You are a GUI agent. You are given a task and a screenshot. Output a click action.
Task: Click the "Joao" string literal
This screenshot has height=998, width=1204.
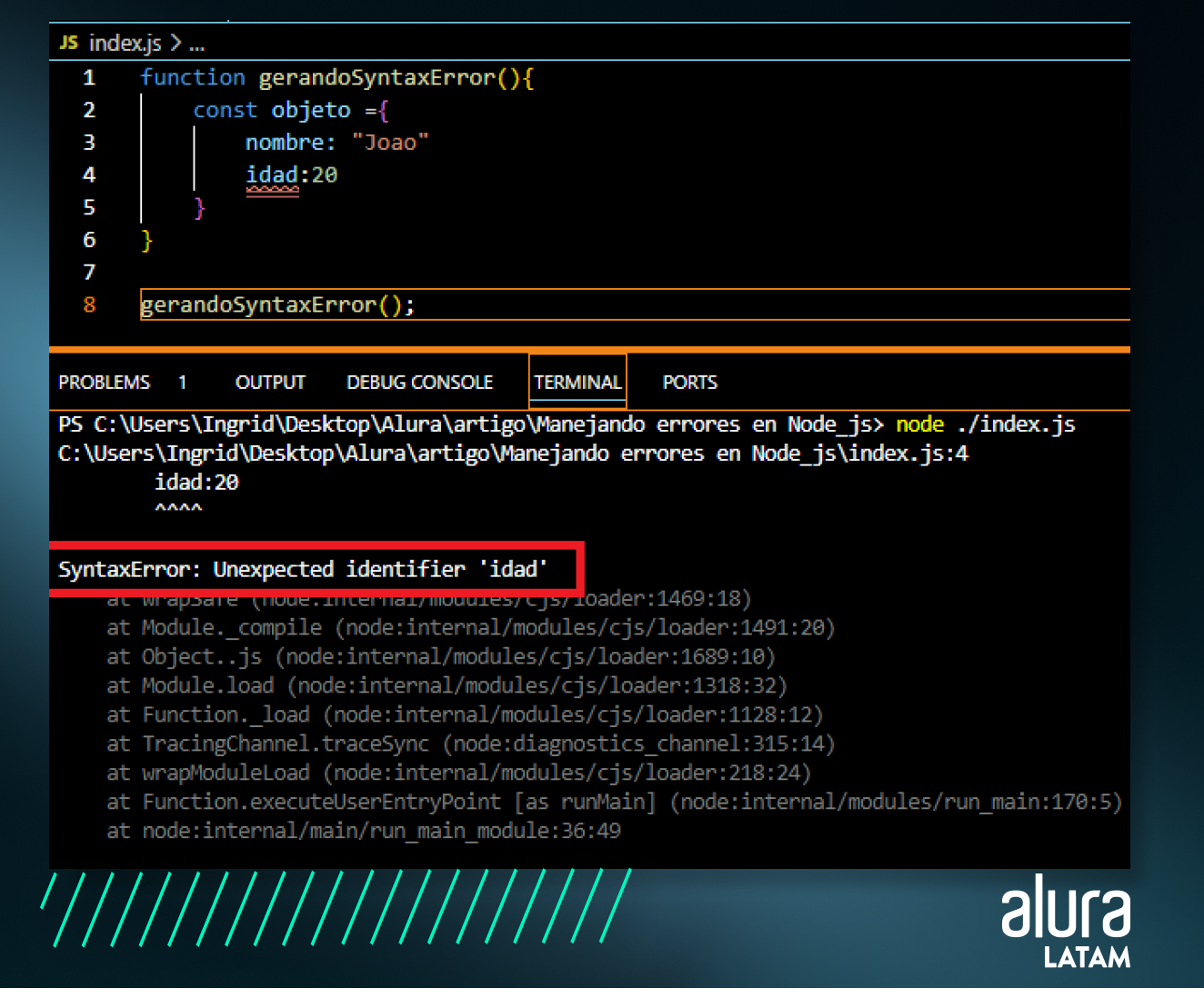[x=390, y=143]
